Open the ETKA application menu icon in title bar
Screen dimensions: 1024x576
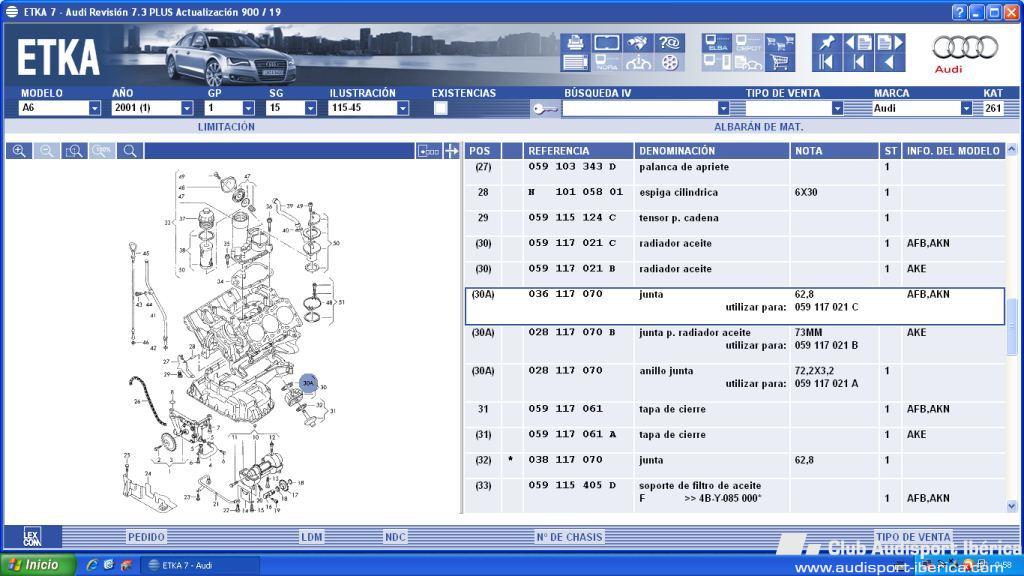tap(12, 12)
